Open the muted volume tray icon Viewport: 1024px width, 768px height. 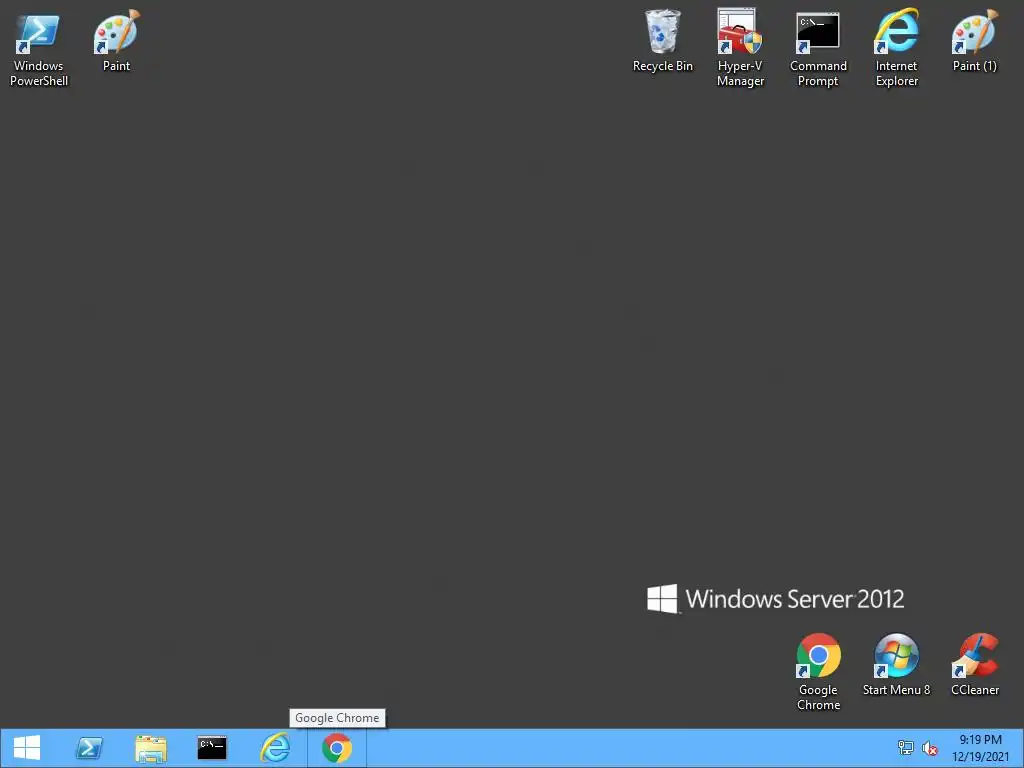(930, 748)
